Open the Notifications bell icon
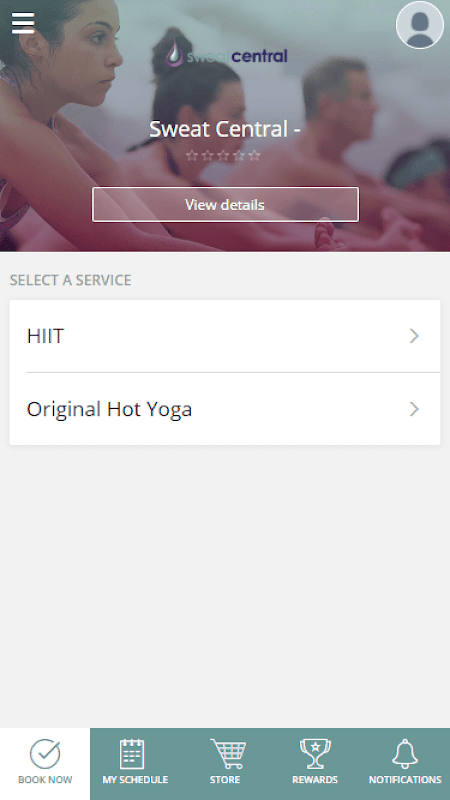The image size is (450, 800). coord(405,754)
